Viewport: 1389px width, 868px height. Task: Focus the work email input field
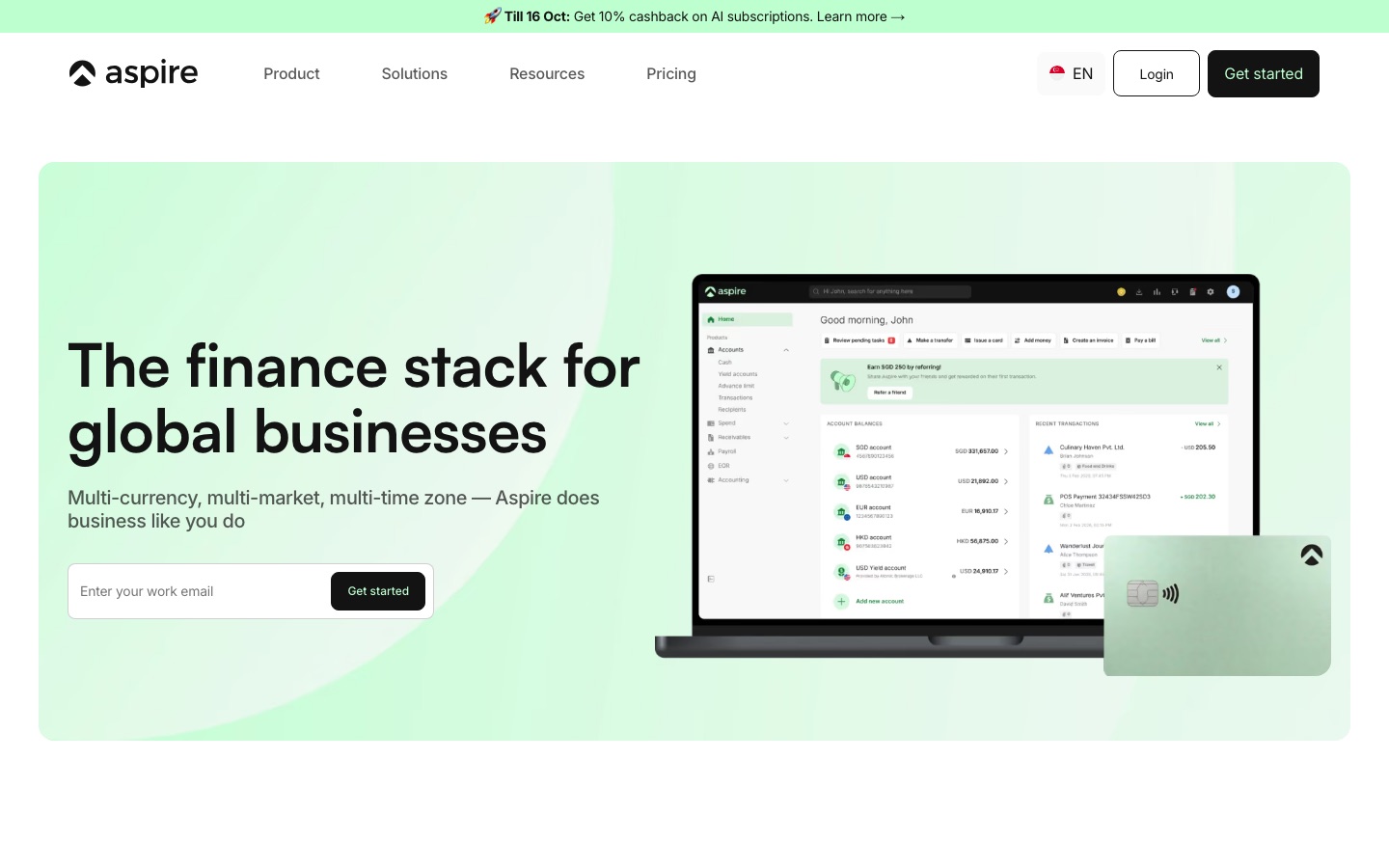[200, 591]
